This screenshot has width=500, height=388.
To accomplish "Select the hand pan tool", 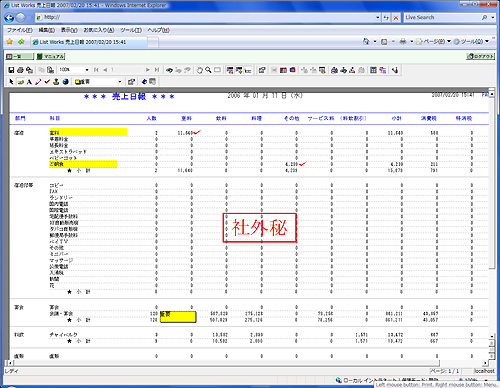I will click(200, 70).
